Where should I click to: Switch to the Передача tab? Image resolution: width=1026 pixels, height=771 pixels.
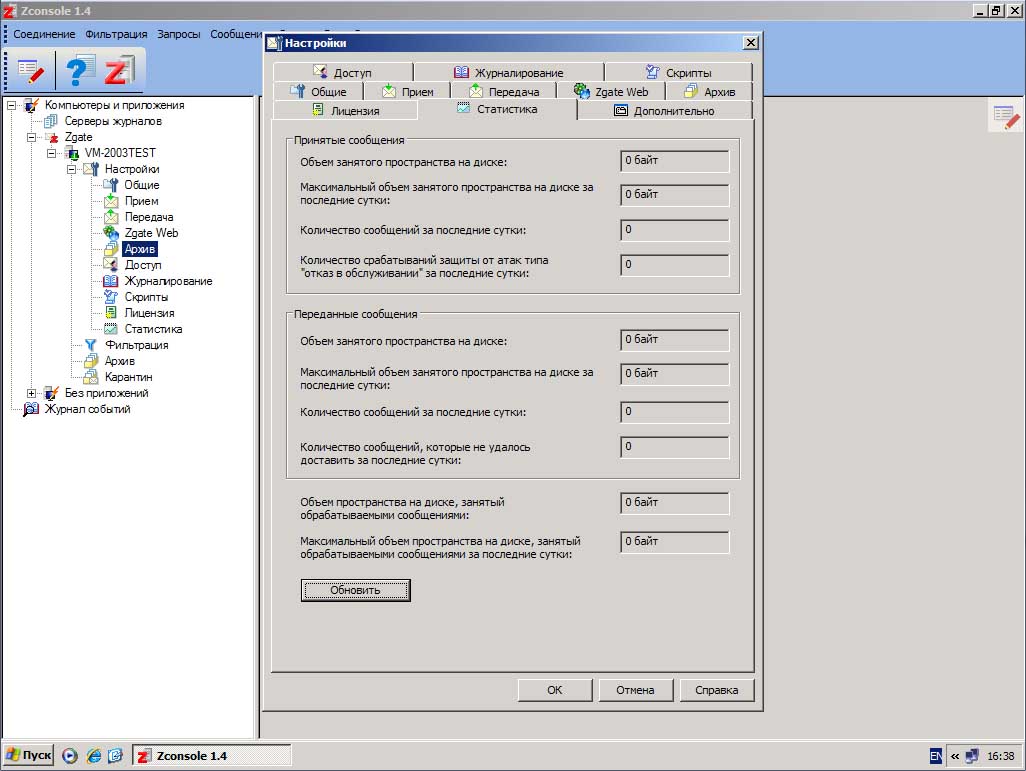pos(504,92)
